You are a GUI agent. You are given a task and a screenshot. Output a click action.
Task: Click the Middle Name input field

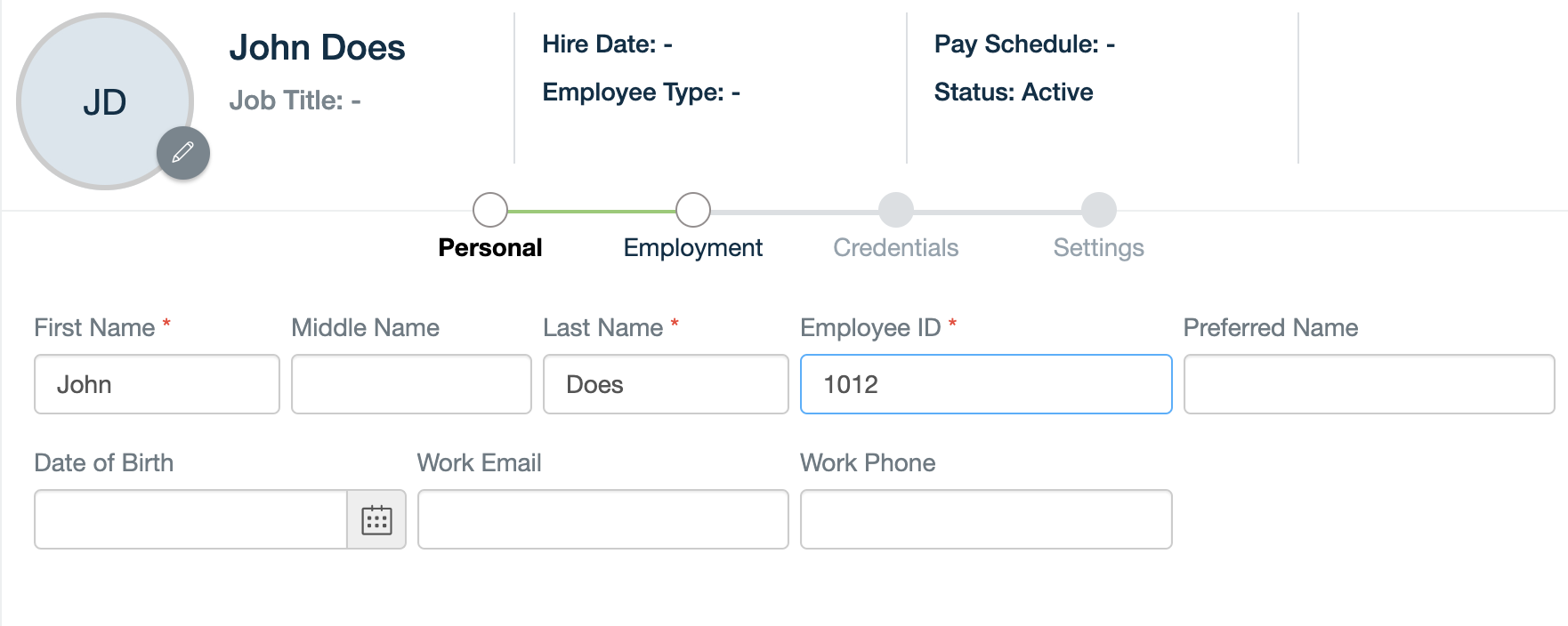411,384
